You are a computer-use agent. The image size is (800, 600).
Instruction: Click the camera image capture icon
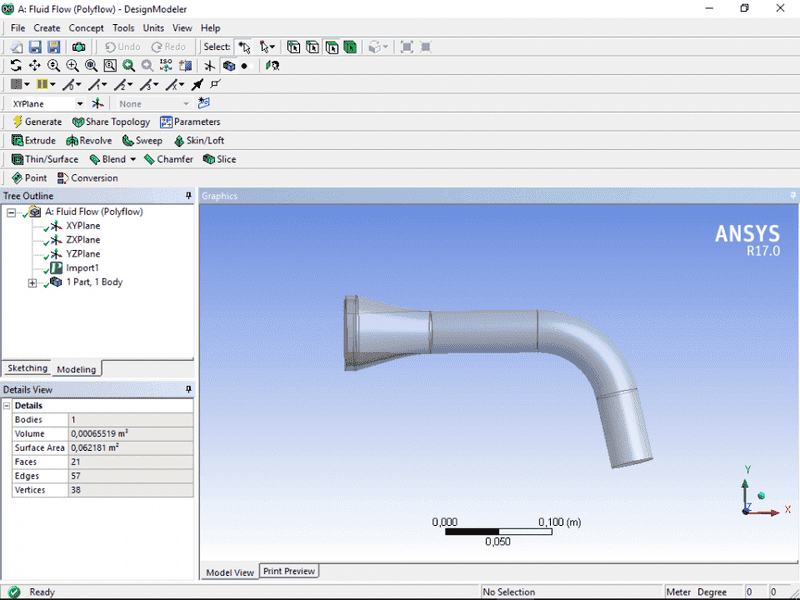tap(78, 47)
